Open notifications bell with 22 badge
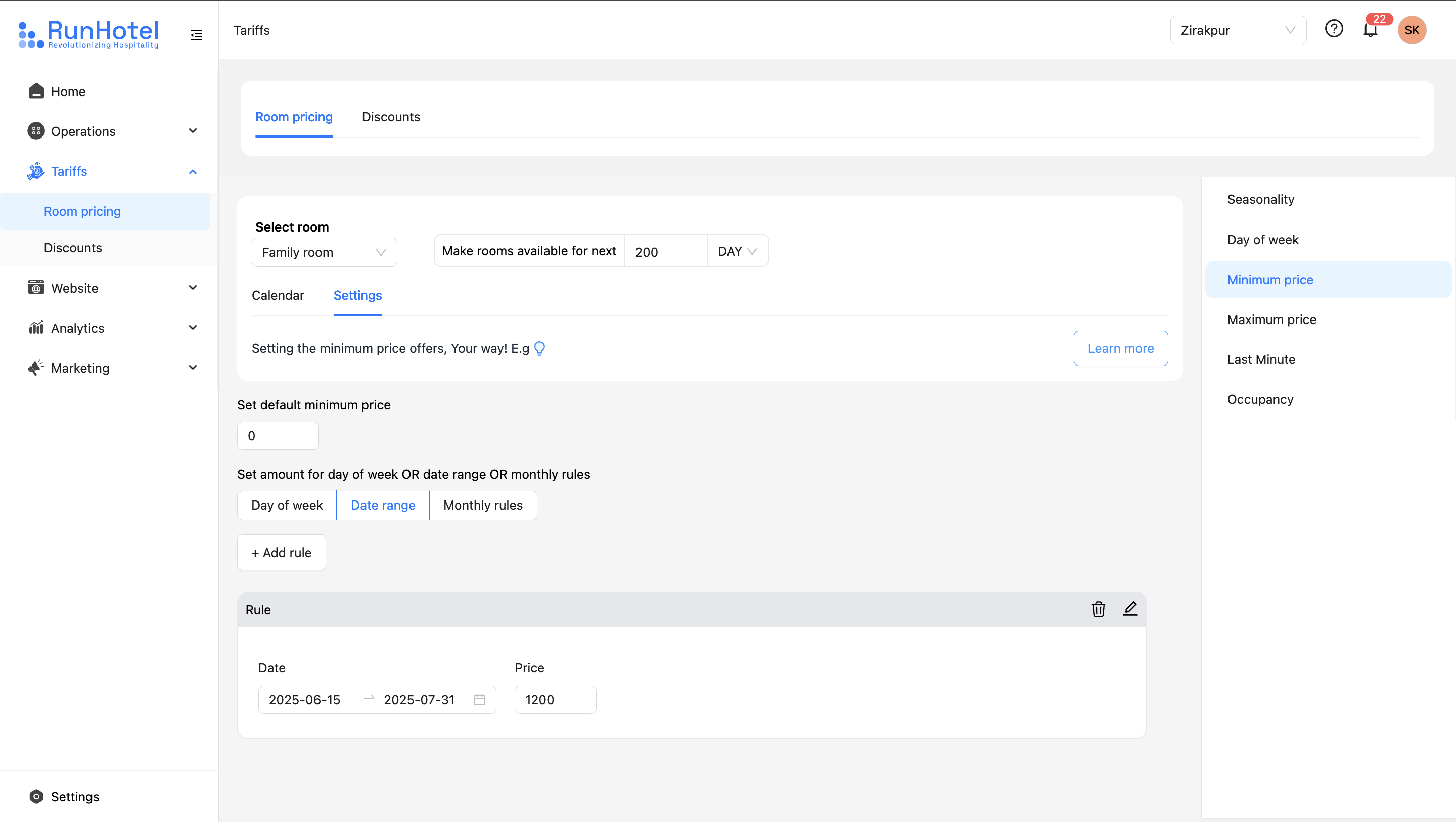Screen dimensions: 1456x822 (1371, 29)
